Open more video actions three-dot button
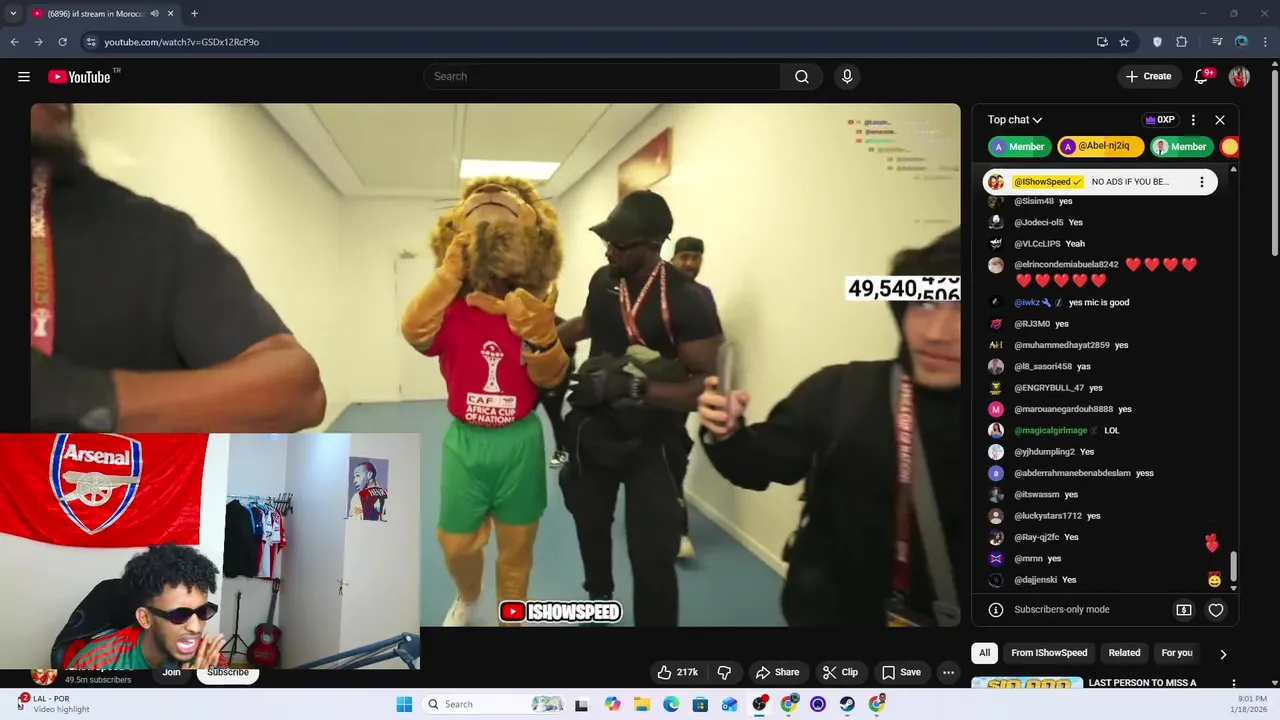1280x720 pixels. 948,672
